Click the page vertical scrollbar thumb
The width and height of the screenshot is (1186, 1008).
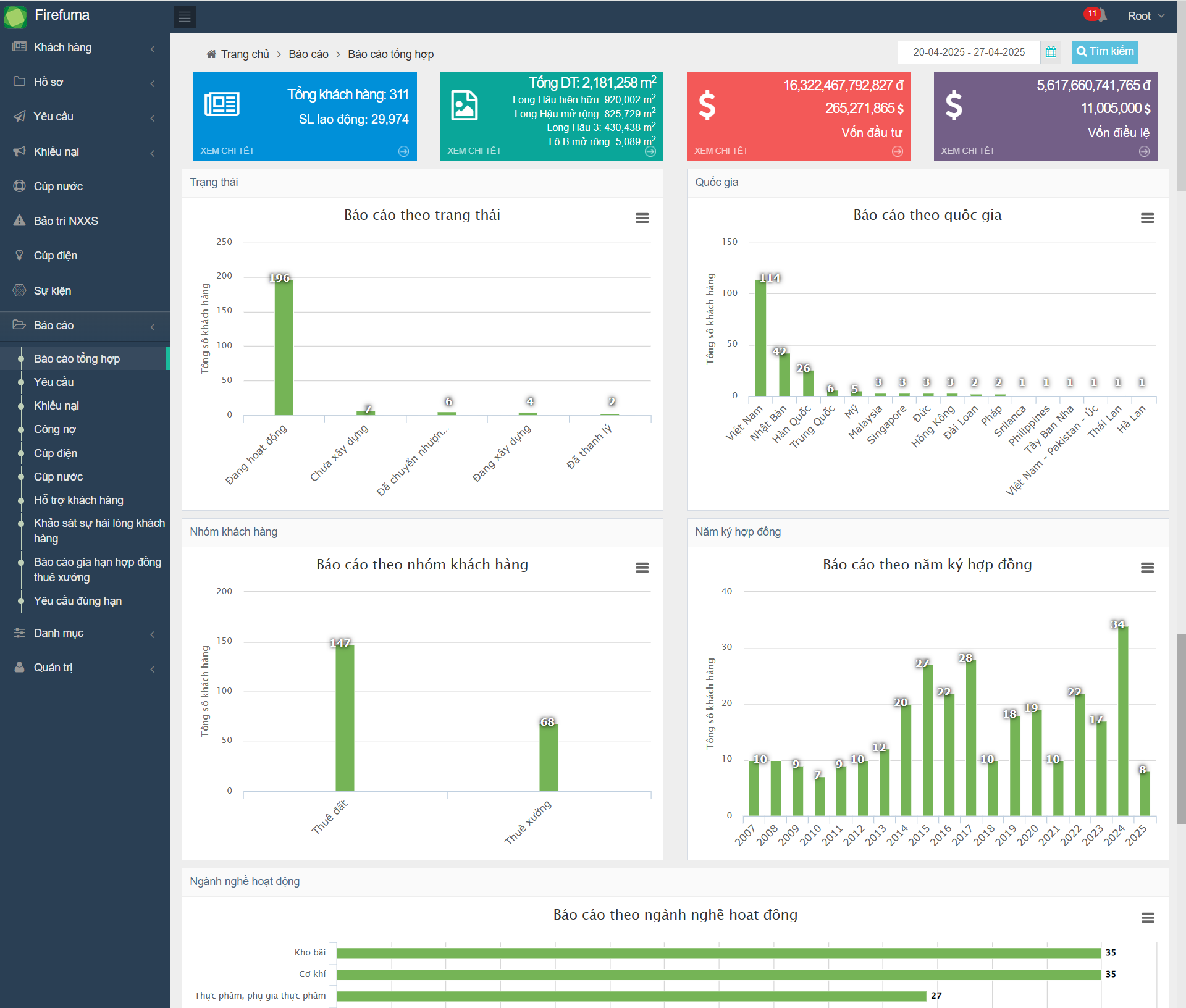click(1180, 729)
